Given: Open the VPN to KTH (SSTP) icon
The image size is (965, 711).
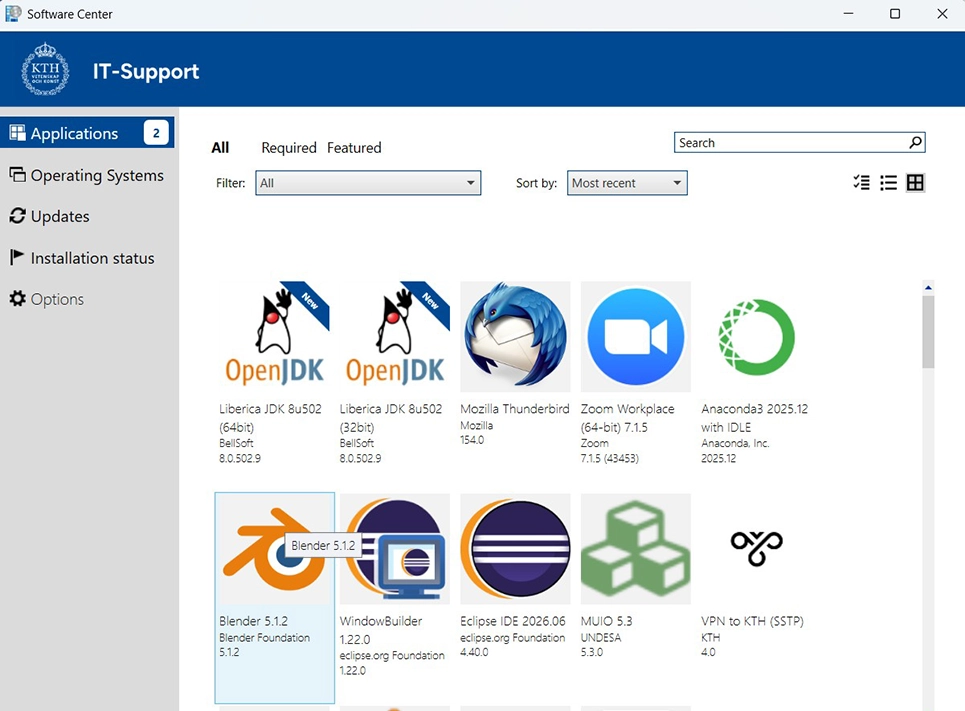Looking at the screenshot, I should click(x=756, y=547).
